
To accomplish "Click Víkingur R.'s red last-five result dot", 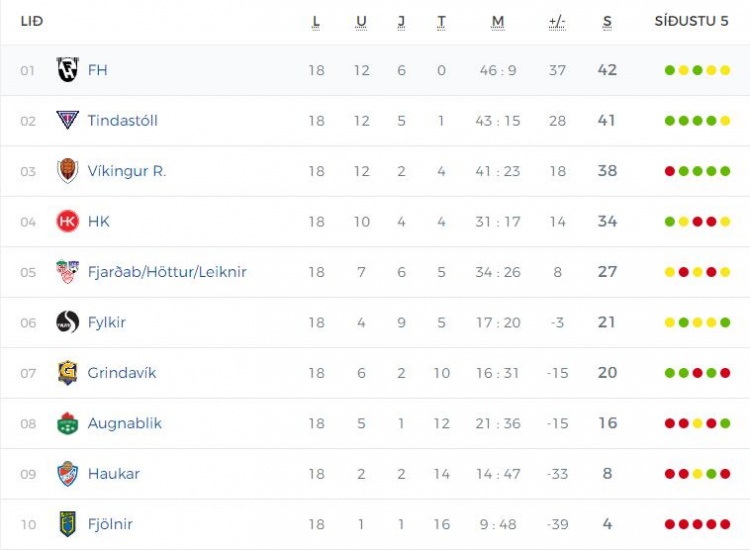I will point(670,171).
